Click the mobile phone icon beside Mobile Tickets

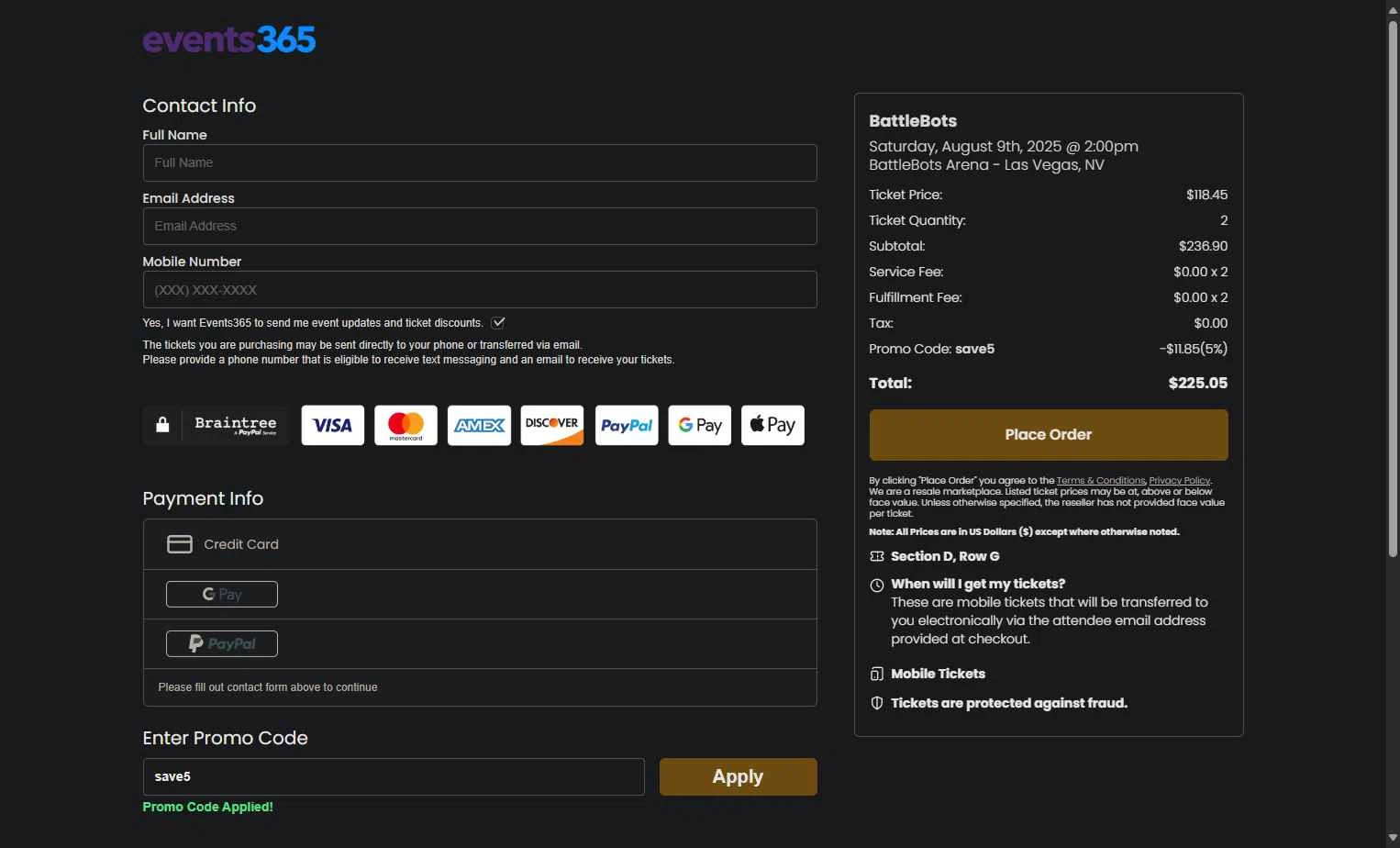[x=877, y=674]
